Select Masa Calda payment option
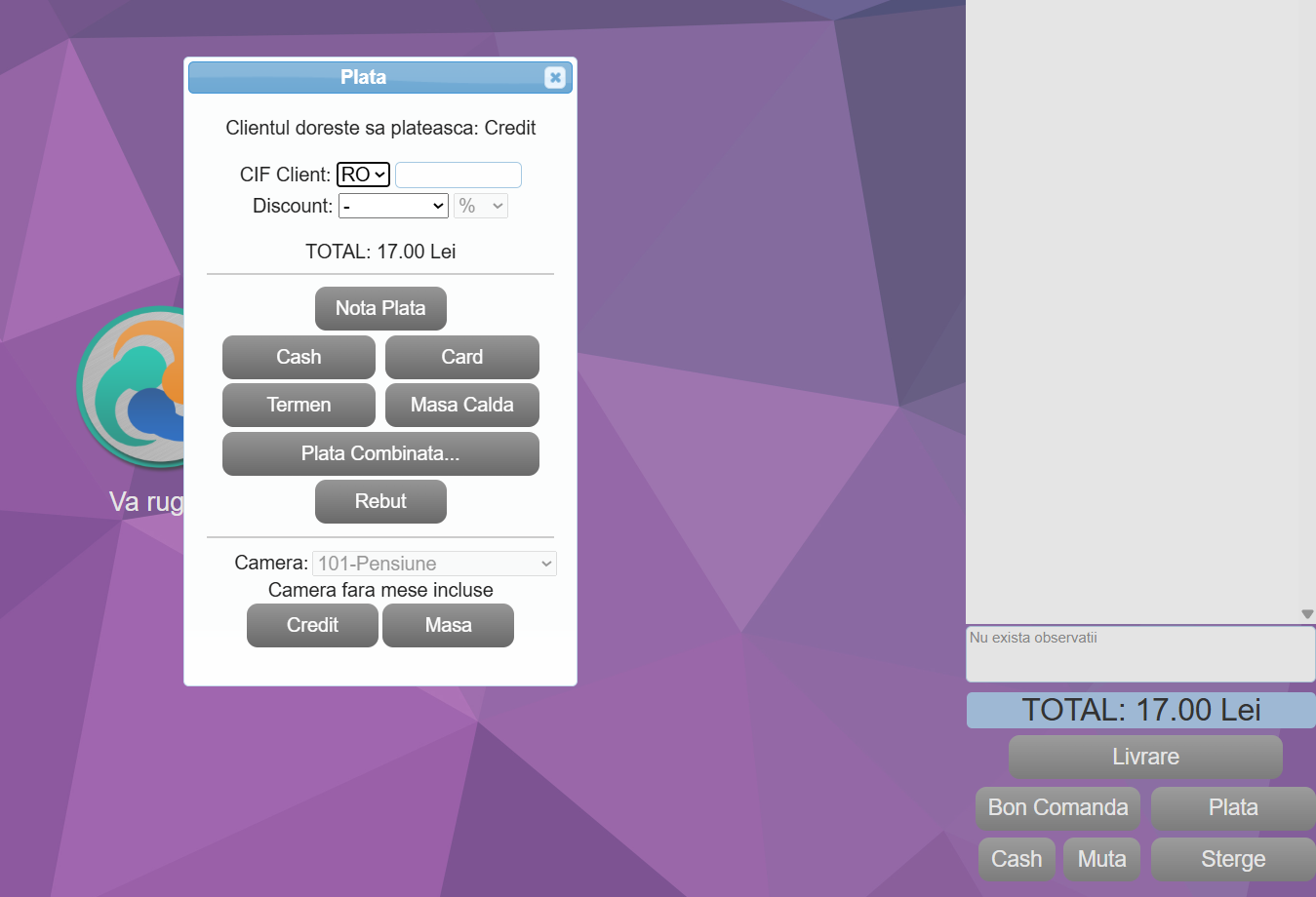The width and height of the screenshot is (1316, 897). click(461, 405)
